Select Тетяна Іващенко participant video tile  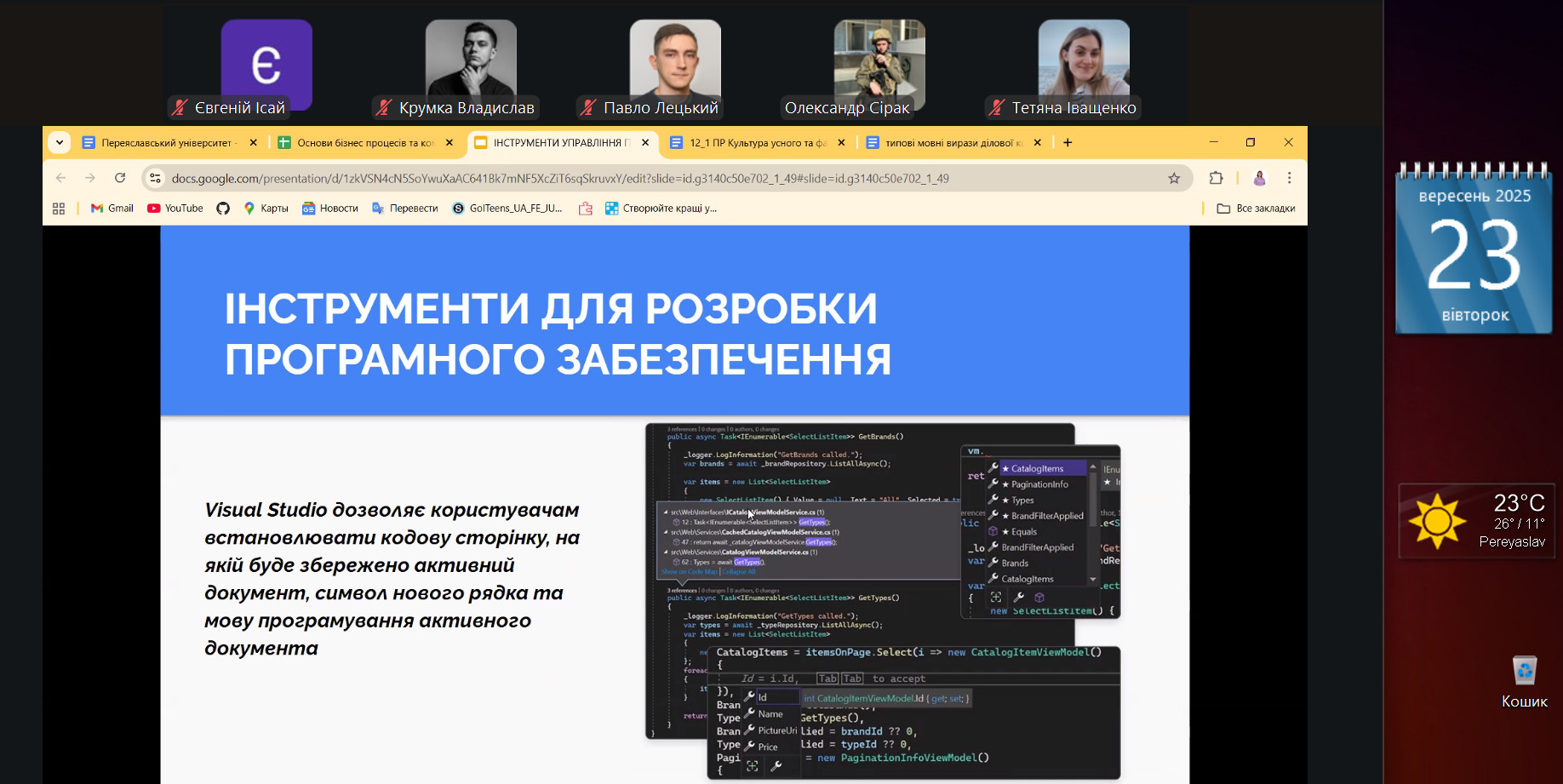point(1083,64)
